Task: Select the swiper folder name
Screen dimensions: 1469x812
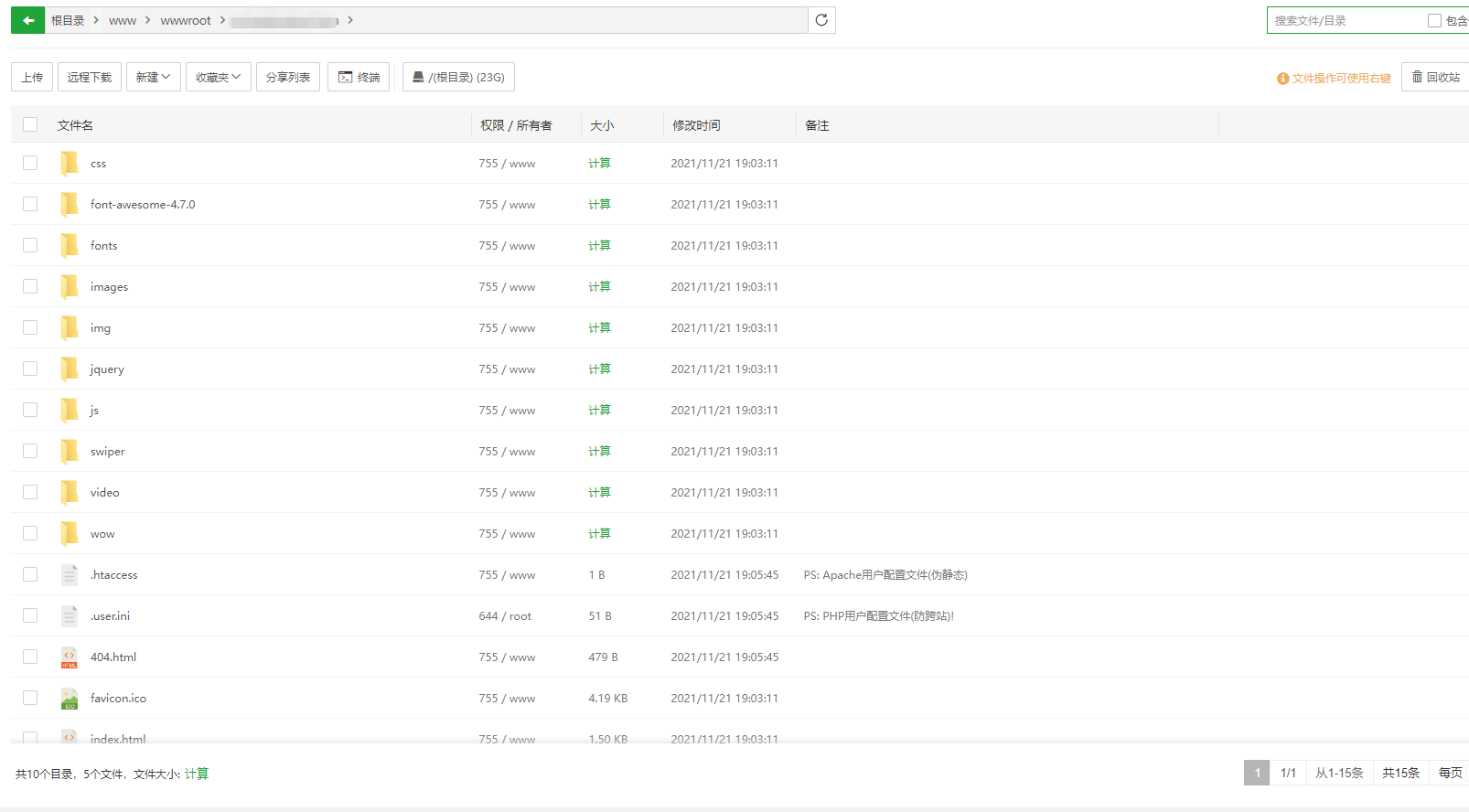Action: click(107, 451)
